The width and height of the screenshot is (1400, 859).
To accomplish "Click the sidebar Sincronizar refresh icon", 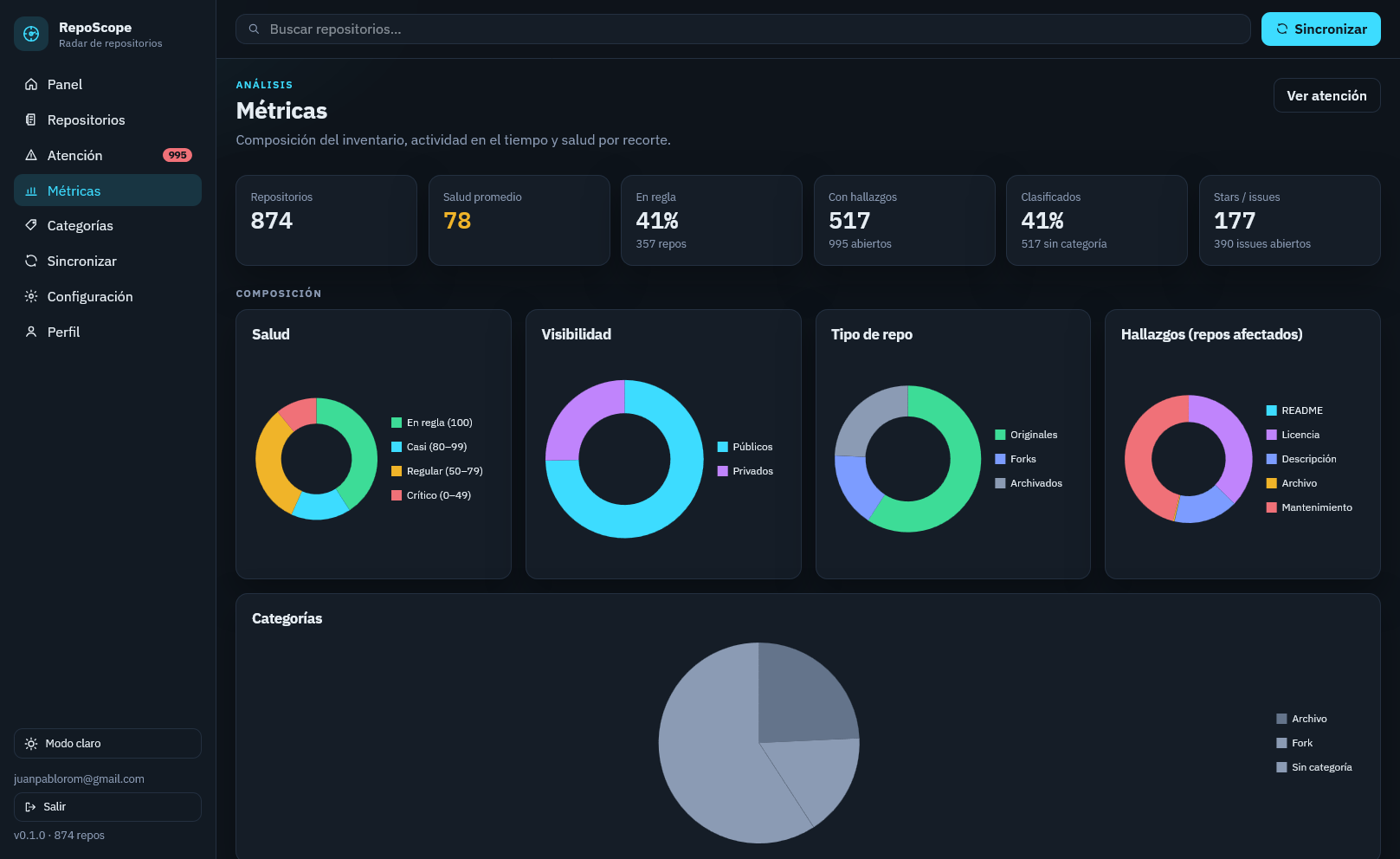I will click(x=31, y=262).
